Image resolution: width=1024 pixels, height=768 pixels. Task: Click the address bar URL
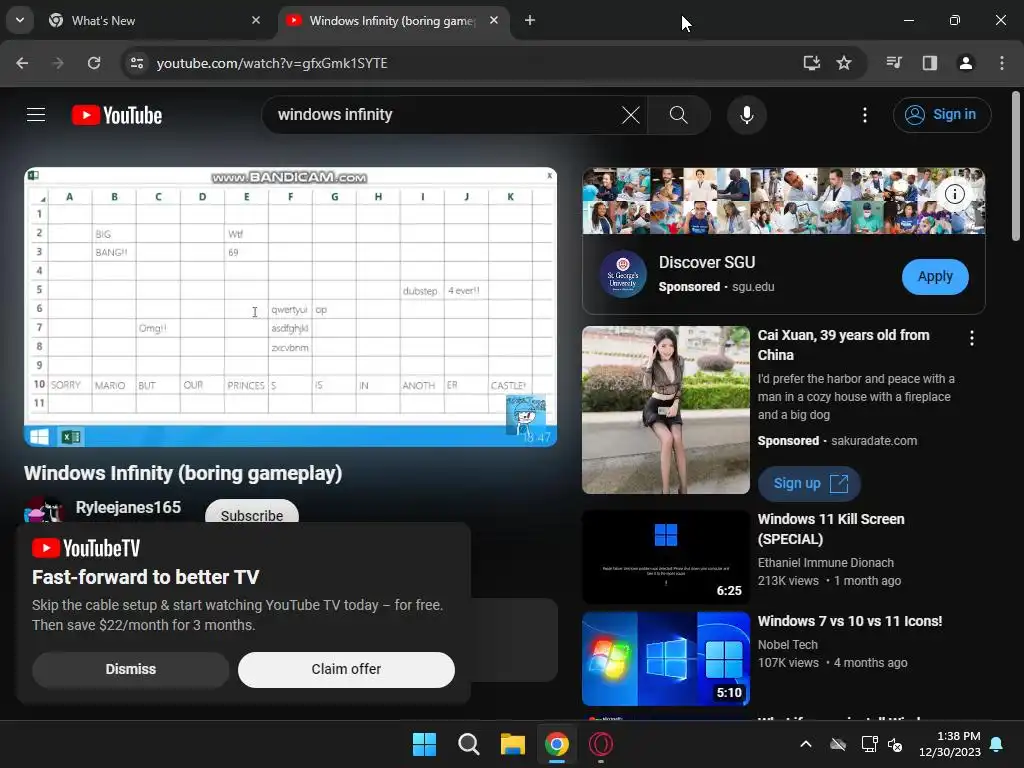[272, 63]
